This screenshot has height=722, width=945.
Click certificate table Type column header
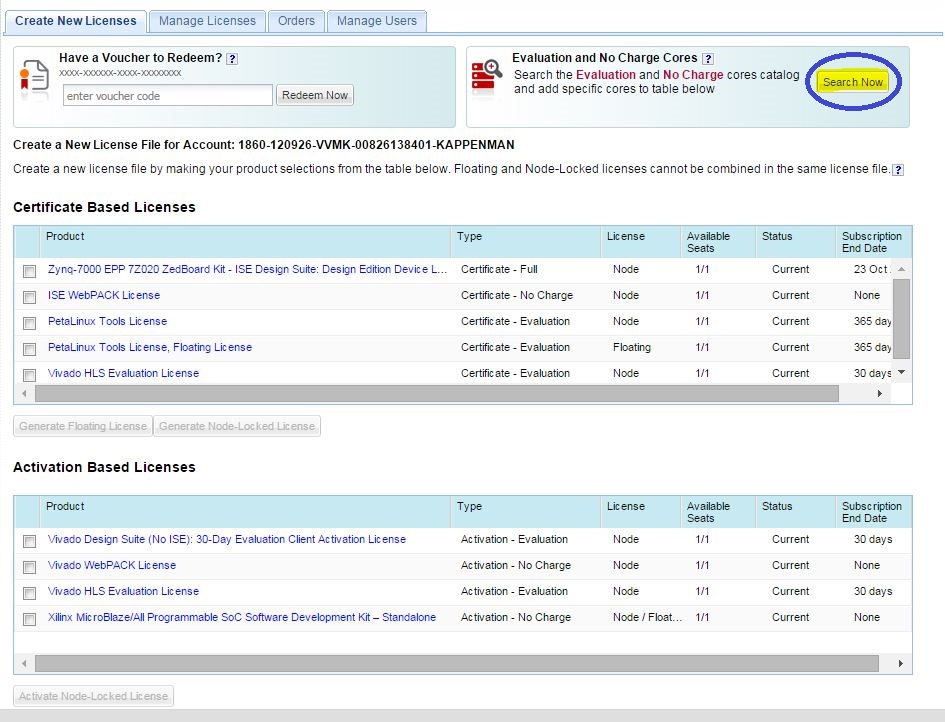(526, 242)
